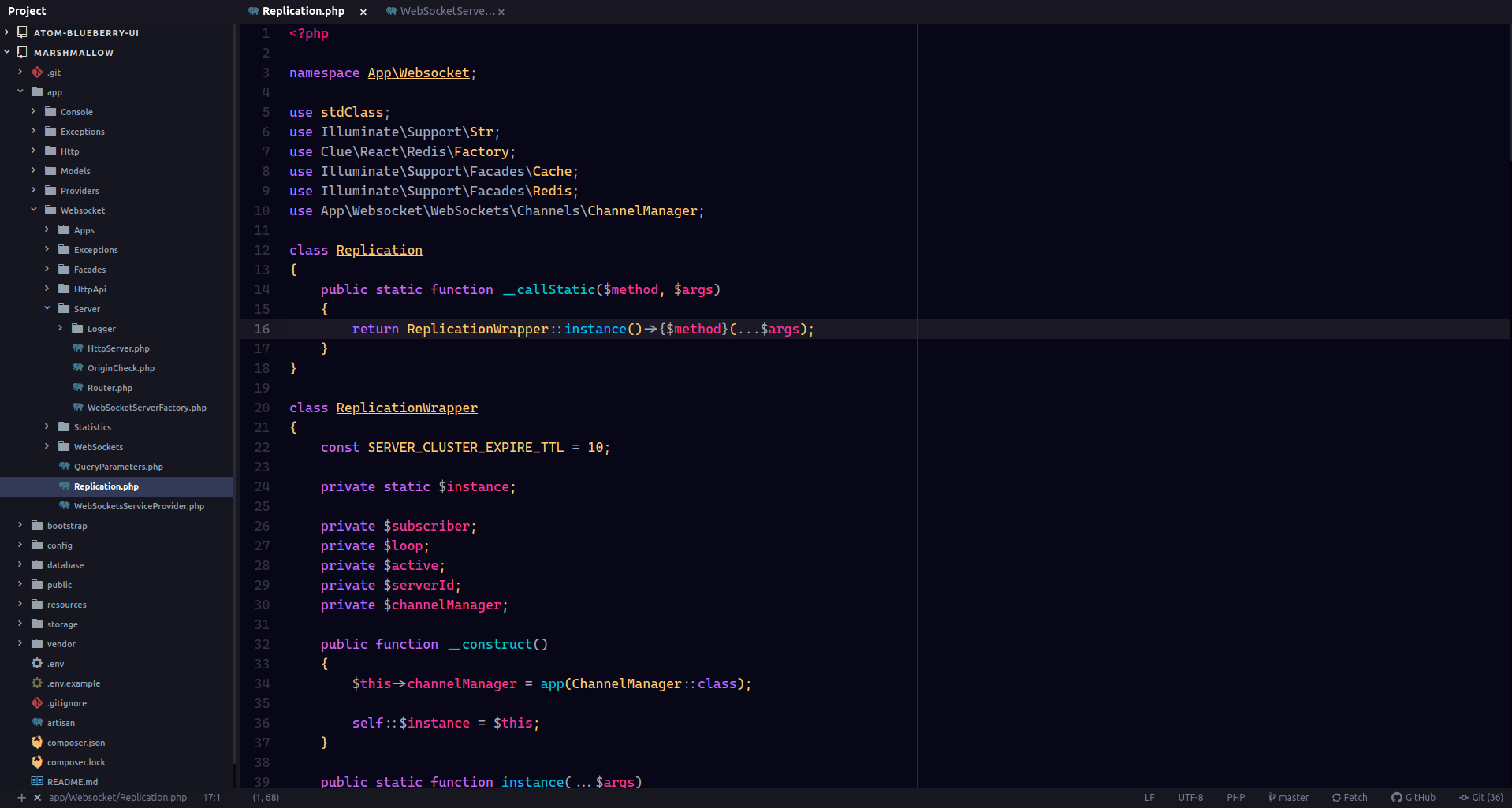
Task: Click the 17:1 cursor position indicator
Action: 212,798
